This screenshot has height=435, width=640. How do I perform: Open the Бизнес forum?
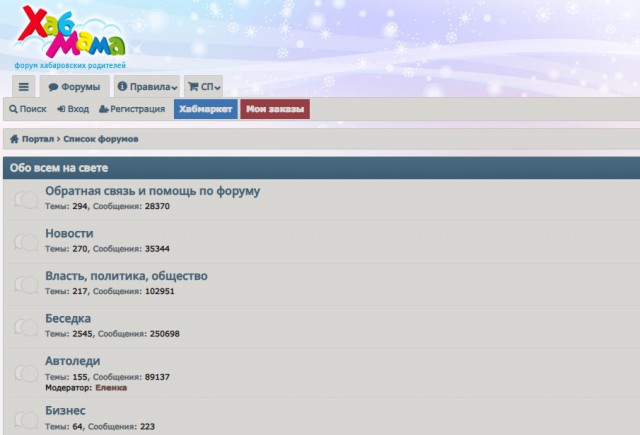pos(65,411)
